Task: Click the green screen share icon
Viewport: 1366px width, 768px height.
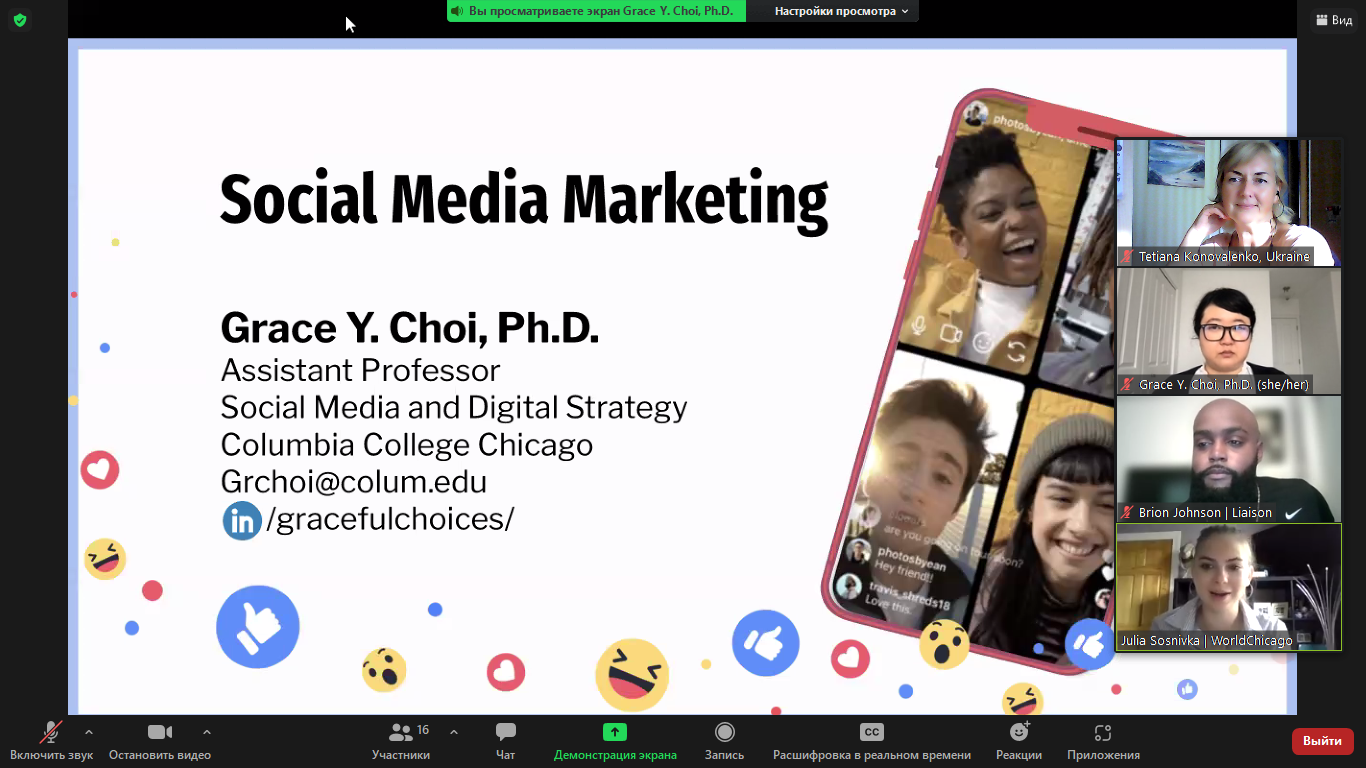Action: click(x=615, y=733)
